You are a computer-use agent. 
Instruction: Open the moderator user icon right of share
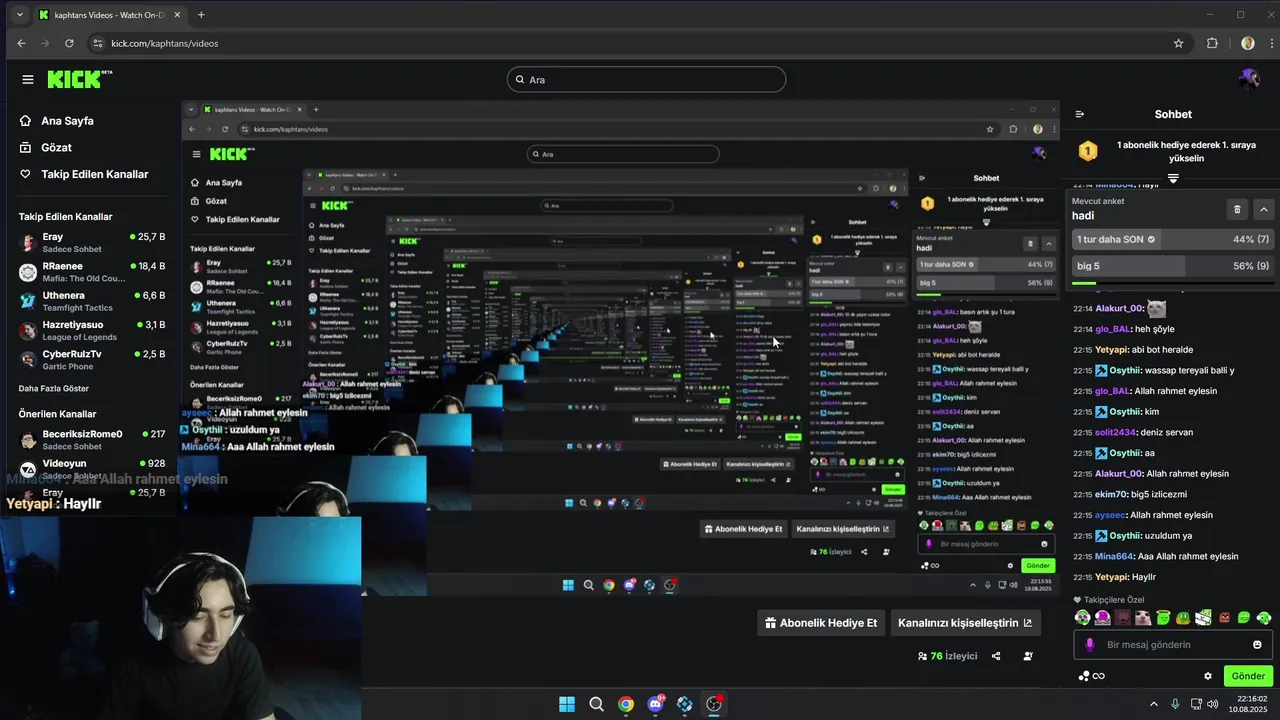click(1028, 656)
